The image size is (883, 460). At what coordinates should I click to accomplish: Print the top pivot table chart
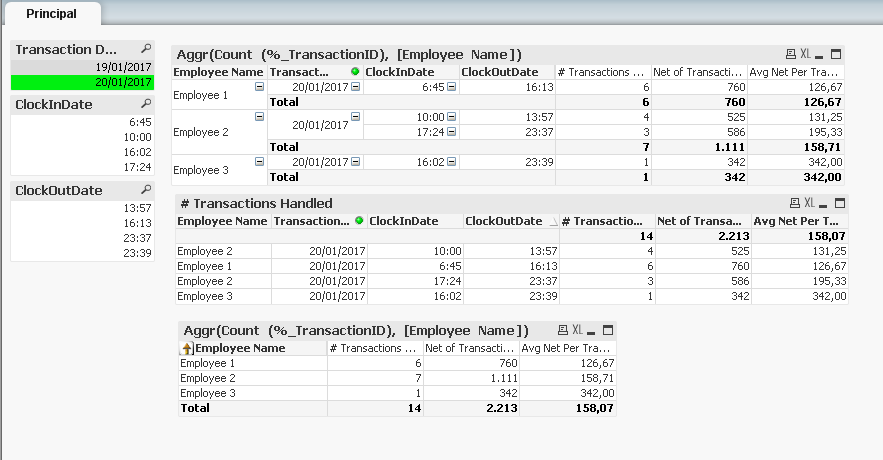click(x=791, y=54)
